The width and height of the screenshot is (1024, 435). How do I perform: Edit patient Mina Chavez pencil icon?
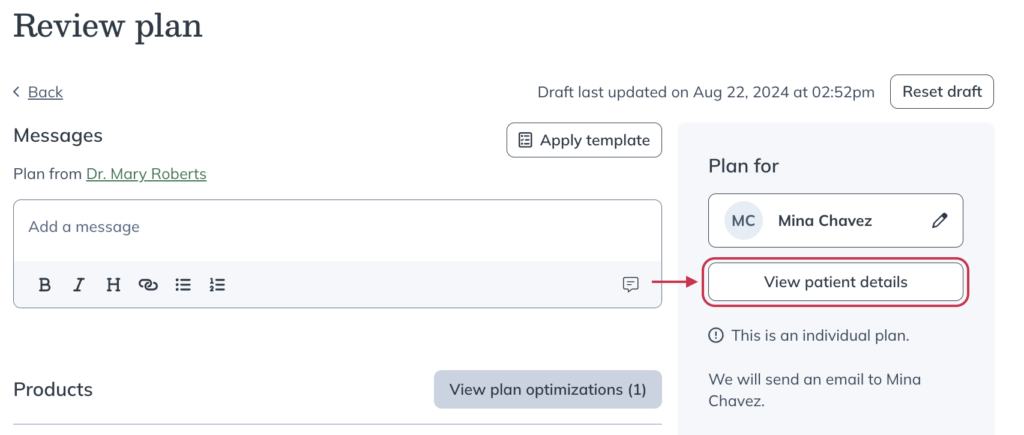pos(939,221)
